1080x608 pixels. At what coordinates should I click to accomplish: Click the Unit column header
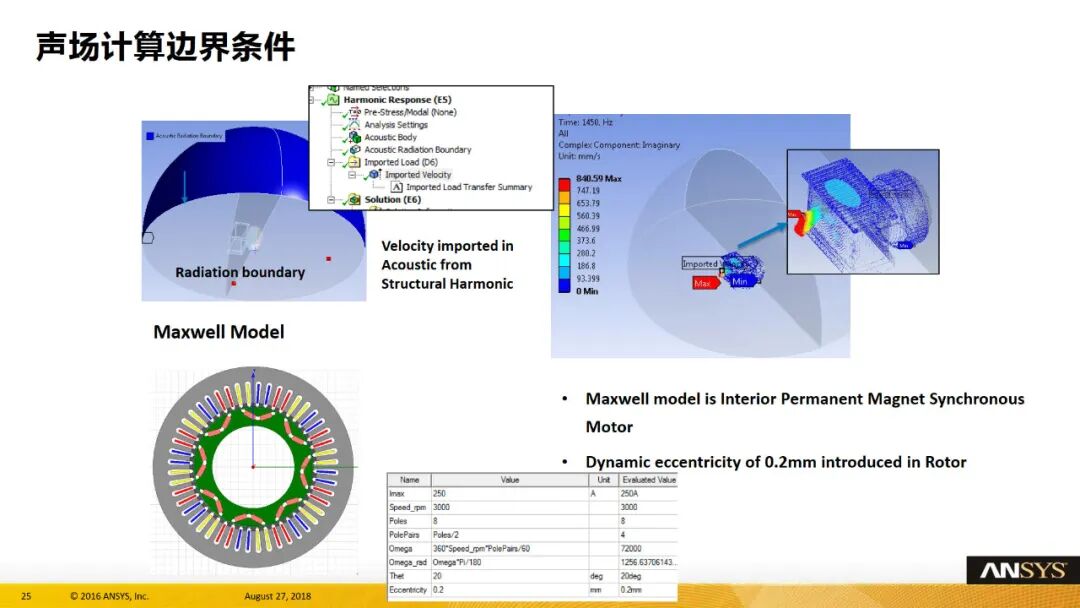point(603,480)
